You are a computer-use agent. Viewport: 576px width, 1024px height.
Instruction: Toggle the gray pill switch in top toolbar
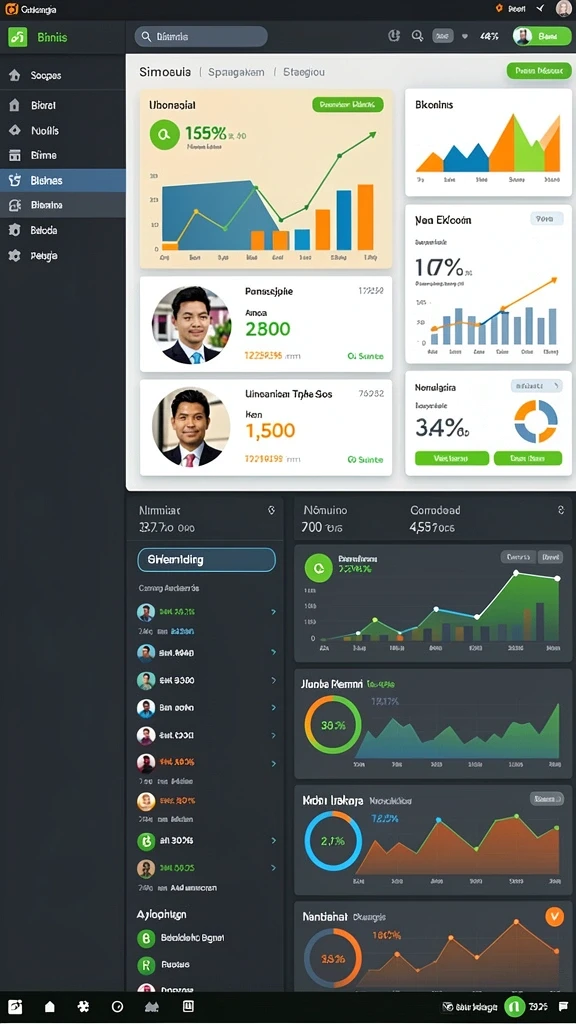coord(443,37)
